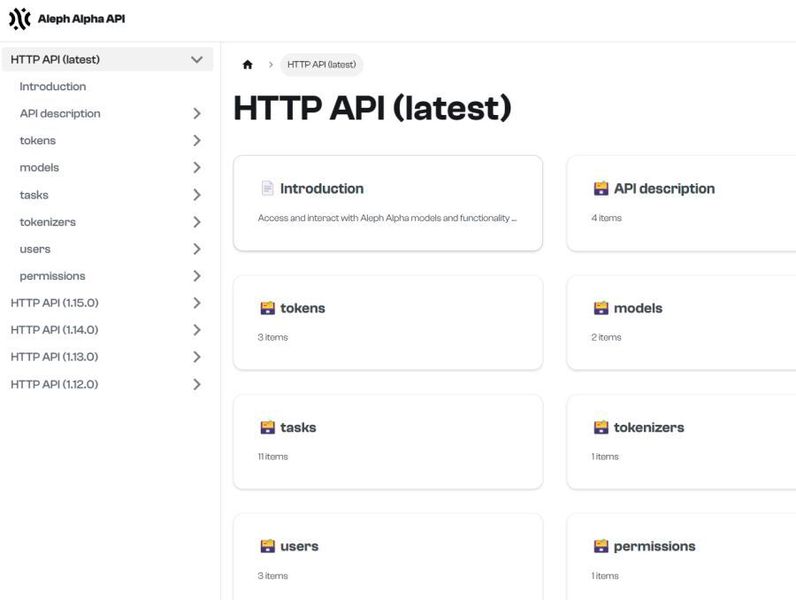Viewport: 796px width, 600px height.
Task: Click '11 items' under tasks card
Action: coord(273,456)
